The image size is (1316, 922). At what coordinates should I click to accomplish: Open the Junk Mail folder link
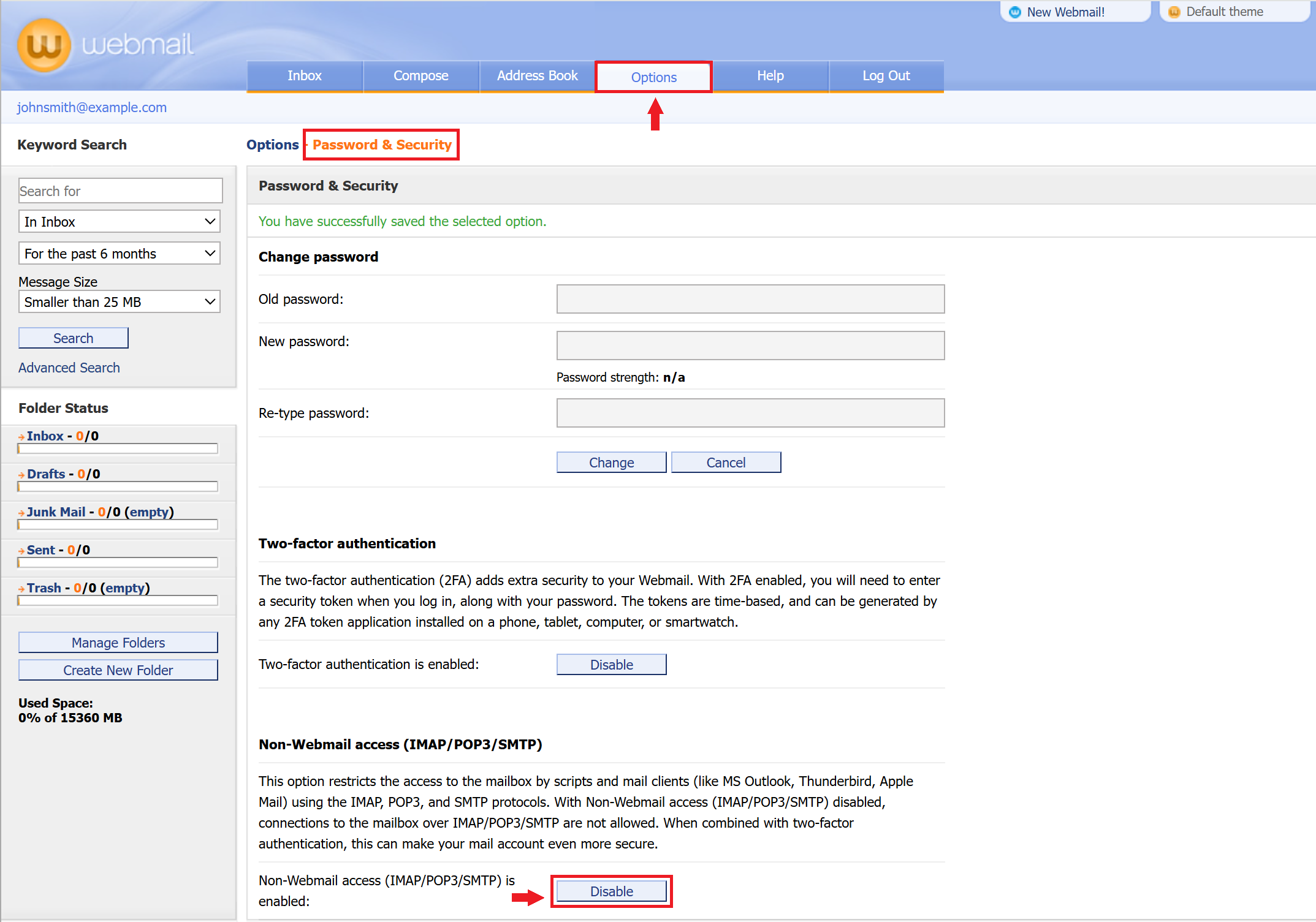(56, 512)
